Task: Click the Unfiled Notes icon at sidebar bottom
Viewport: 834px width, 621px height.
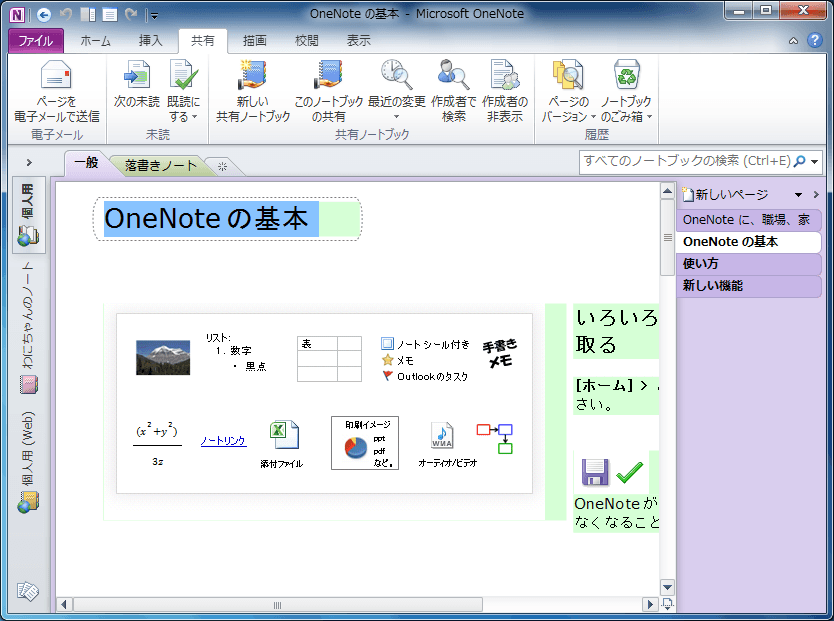Action: 28,591
